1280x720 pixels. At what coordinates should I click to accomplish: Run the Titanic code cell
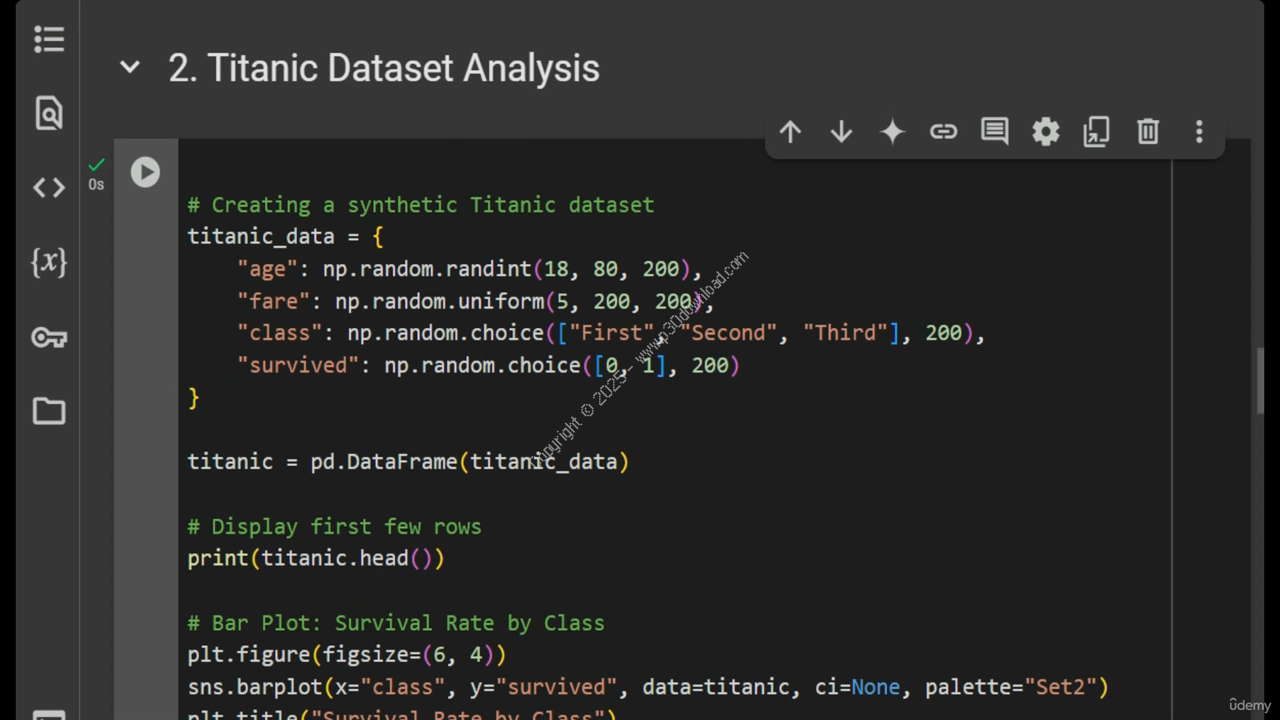pyautogui.click(x=145, y=172)
